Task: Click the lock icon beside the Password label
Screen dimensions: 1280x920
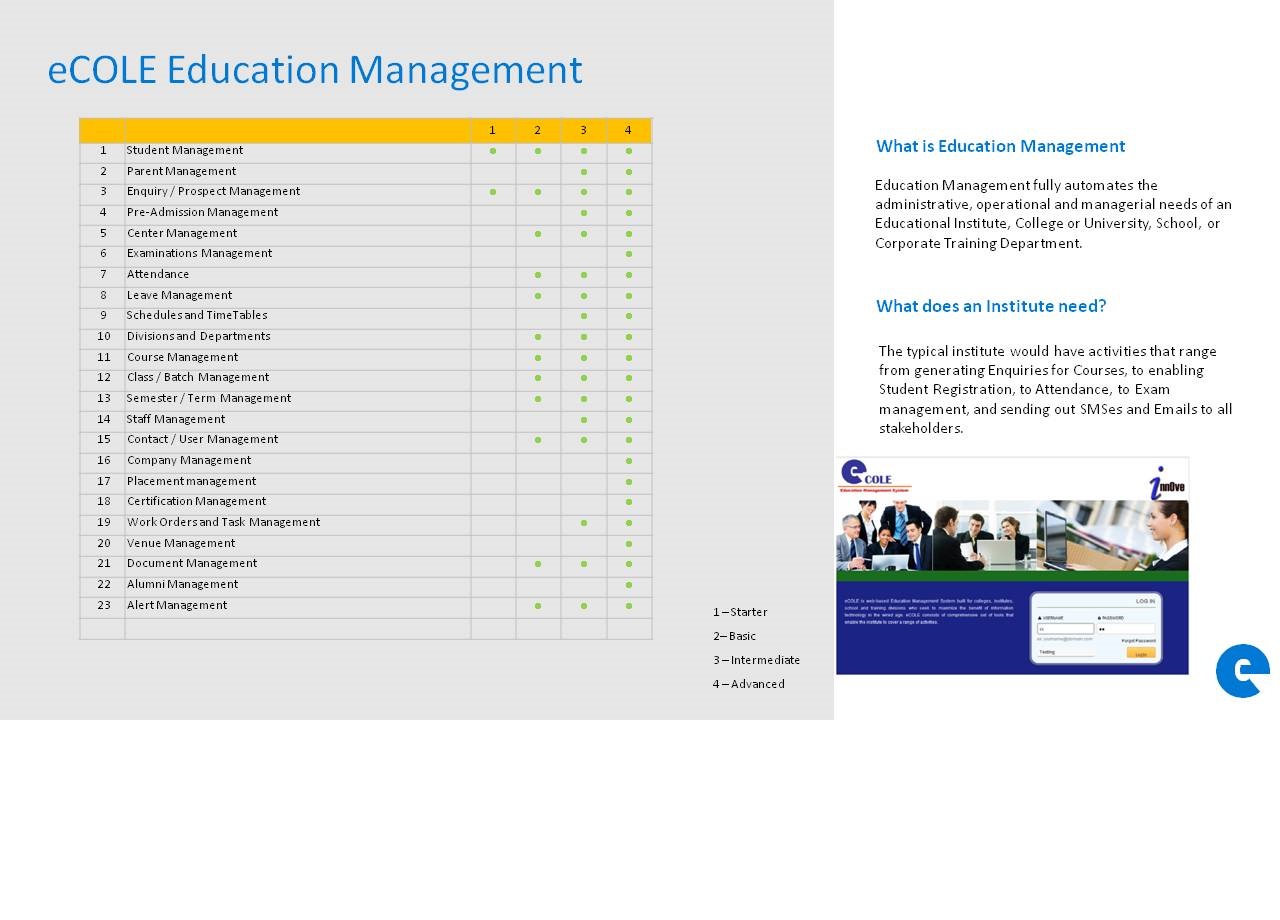Action: pos(1101,618)
